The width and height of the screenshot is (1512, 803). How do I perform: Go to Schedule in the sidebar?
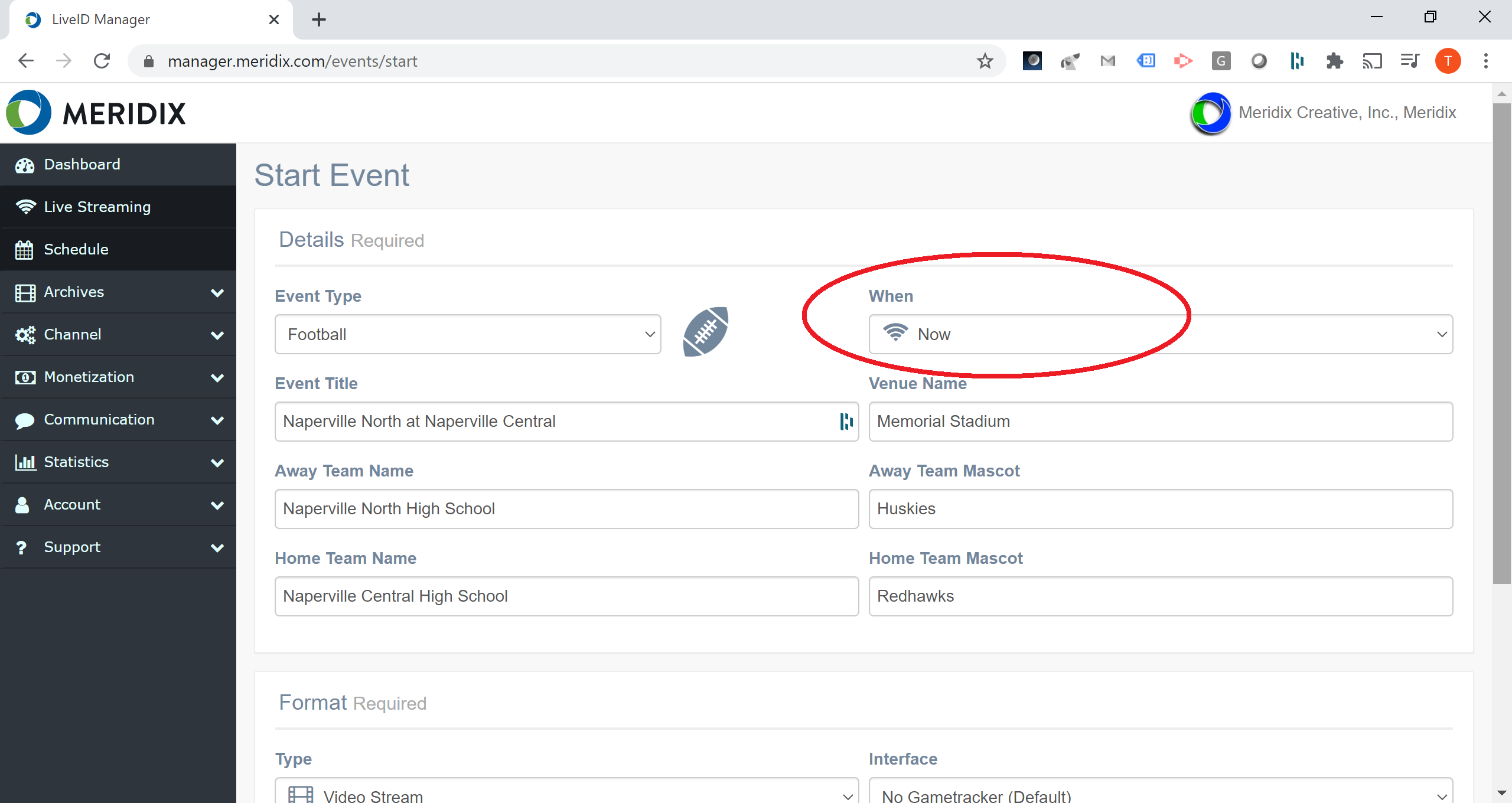[76, 249]
